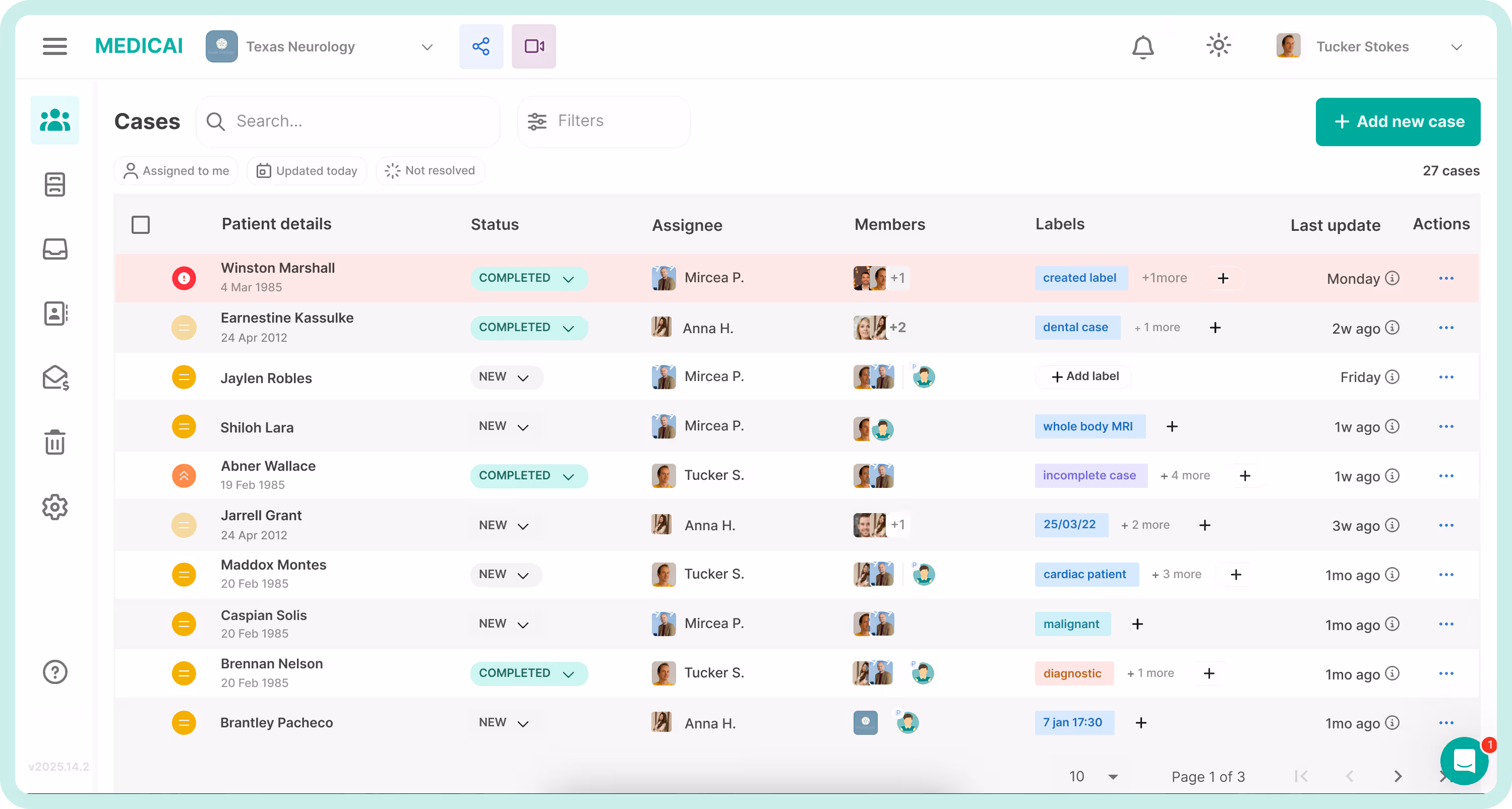Open the hamburger main menu

pyautogui.click(x=54, y=46)
